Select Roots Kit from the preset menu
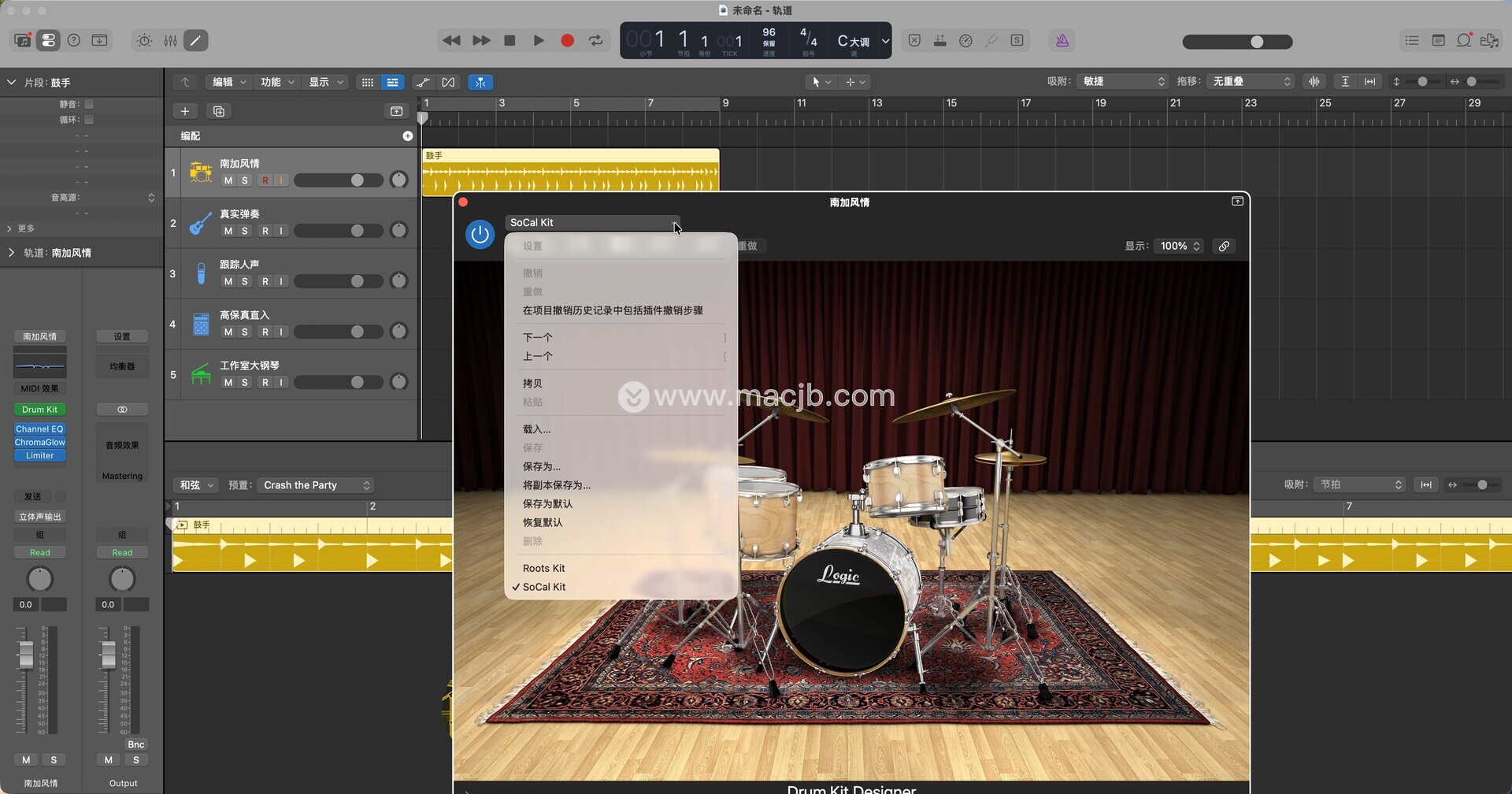The height and width of the screenshot is (794, 1512). tap(543, 568)
